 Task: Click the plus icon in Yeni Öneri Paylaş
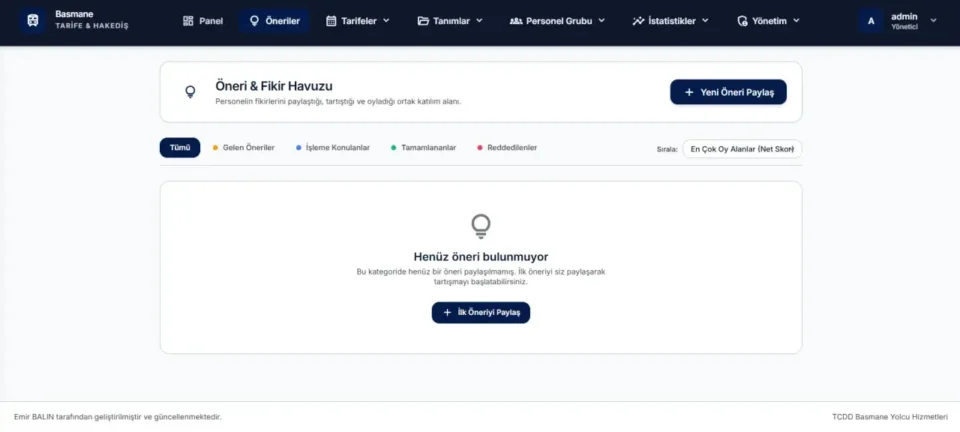[689, 92]
